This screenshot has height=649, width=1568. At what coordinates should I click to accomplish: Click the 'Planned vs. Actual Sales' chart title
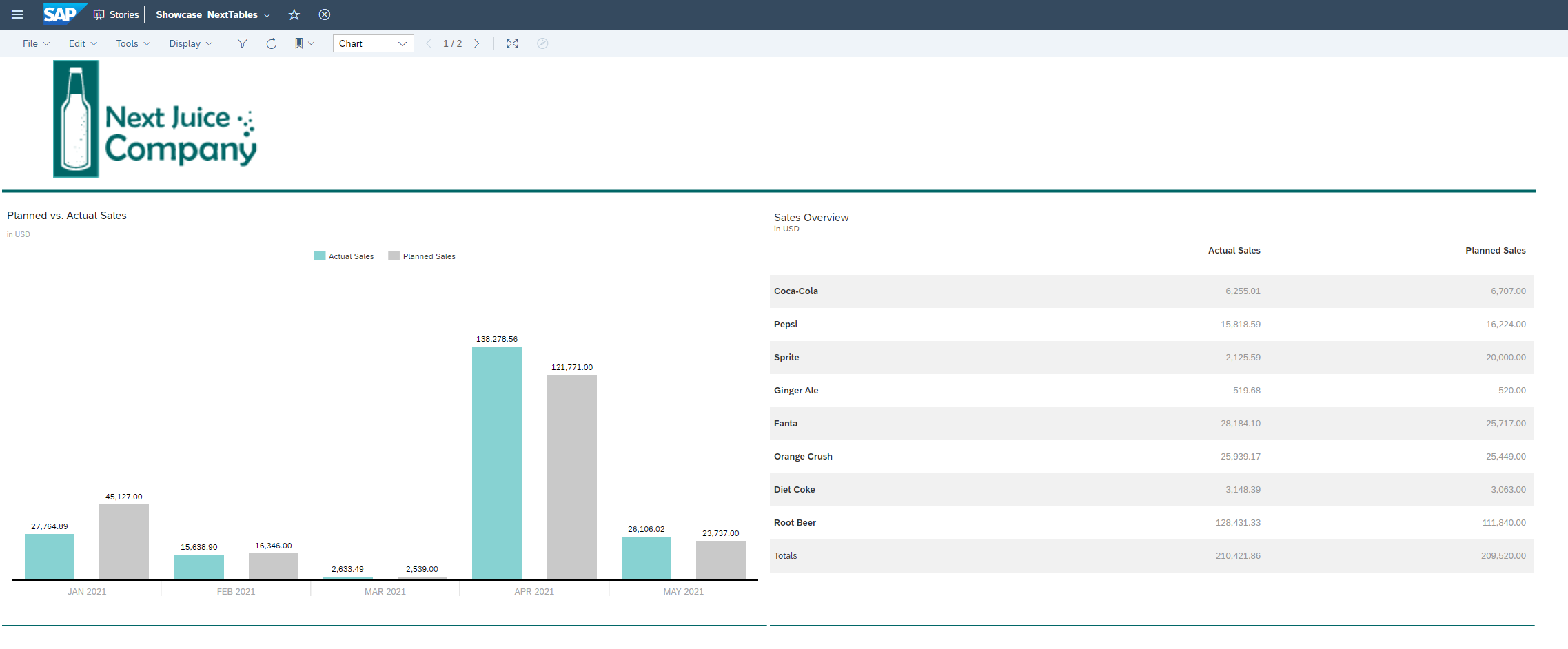pyautogui.click(x=67, y=216)
